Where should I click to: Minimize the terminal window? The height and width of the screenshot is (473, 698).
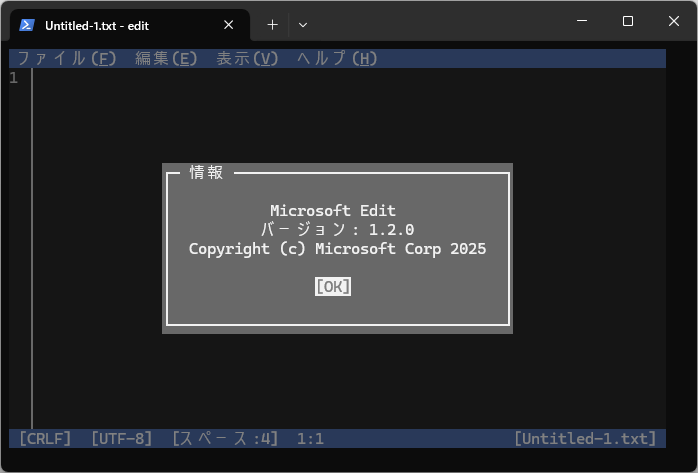point(582,21)
